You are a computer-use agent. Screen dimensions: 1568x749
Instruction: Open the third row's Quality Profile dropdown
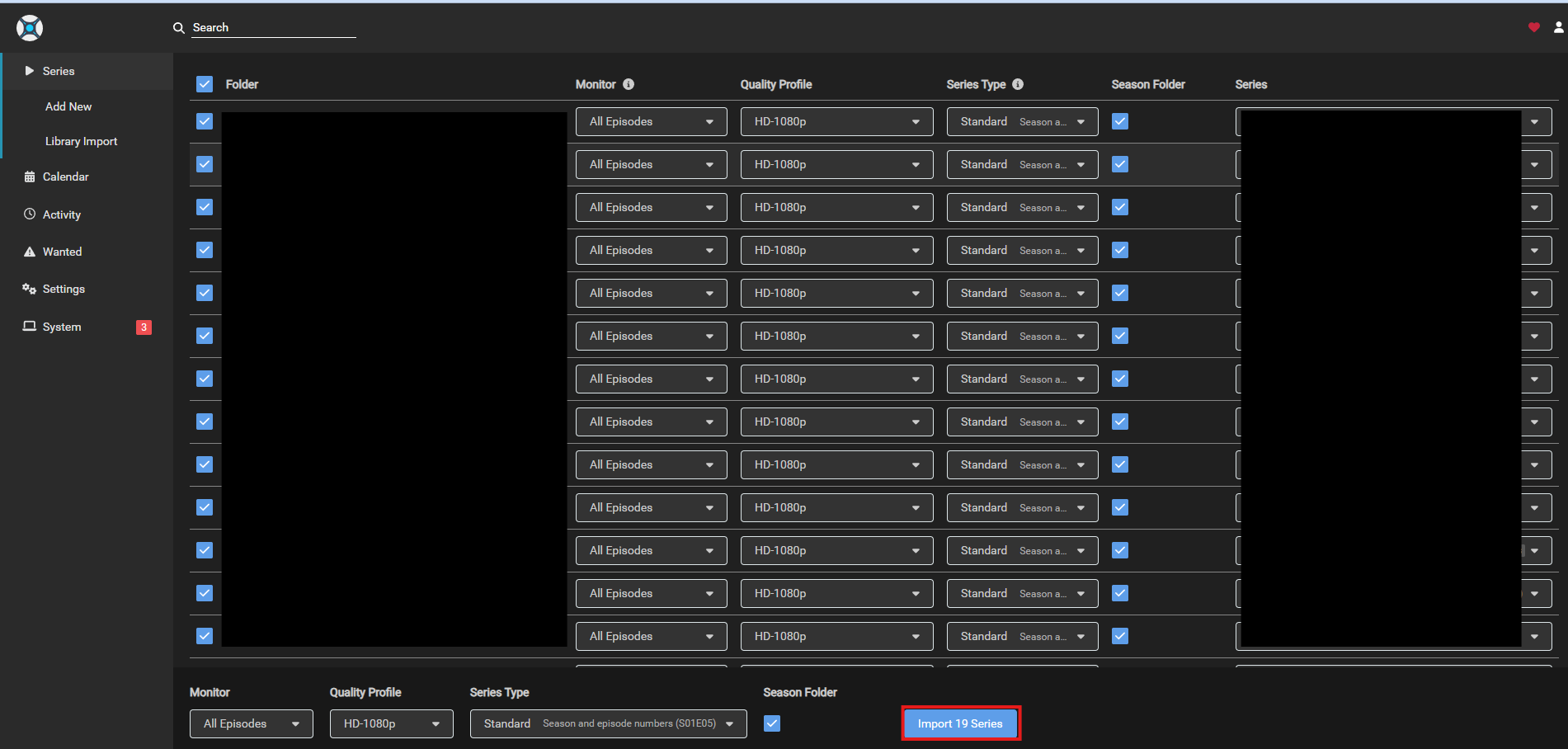point(837,207)
